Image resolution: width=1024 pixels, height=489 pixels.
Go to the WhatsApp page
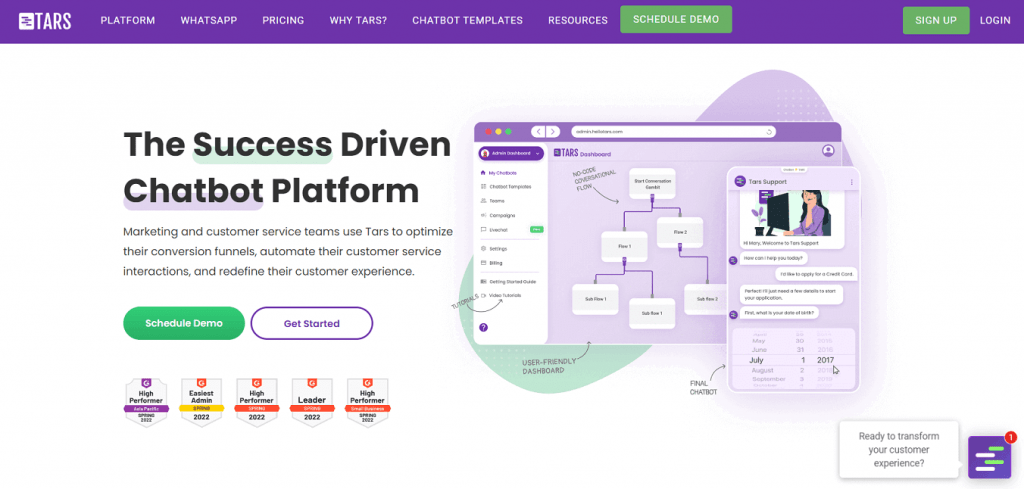point(209,20)
